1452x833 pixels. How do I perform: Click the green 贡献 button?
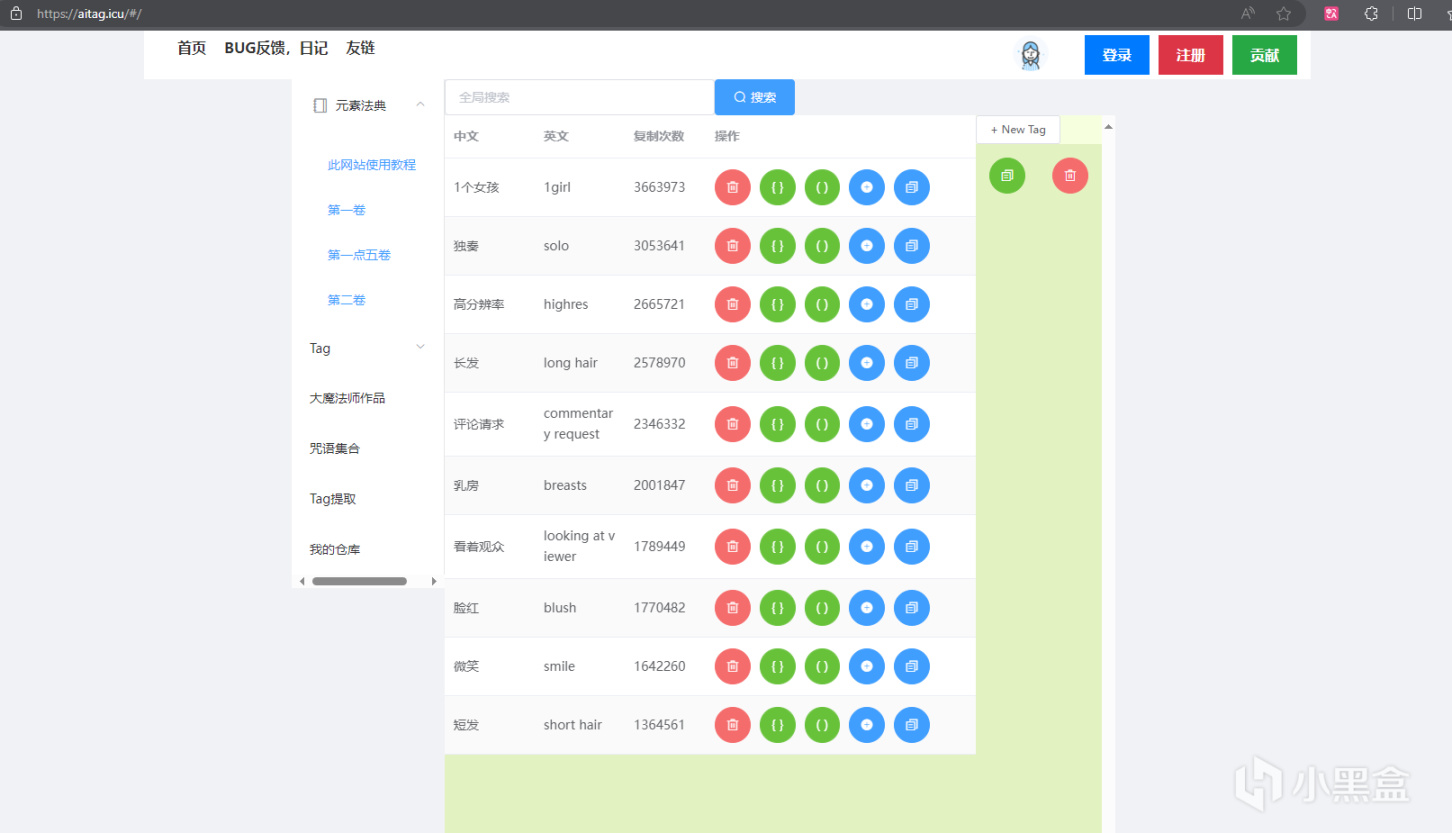pyautogui.click(x=1265, y=55)
